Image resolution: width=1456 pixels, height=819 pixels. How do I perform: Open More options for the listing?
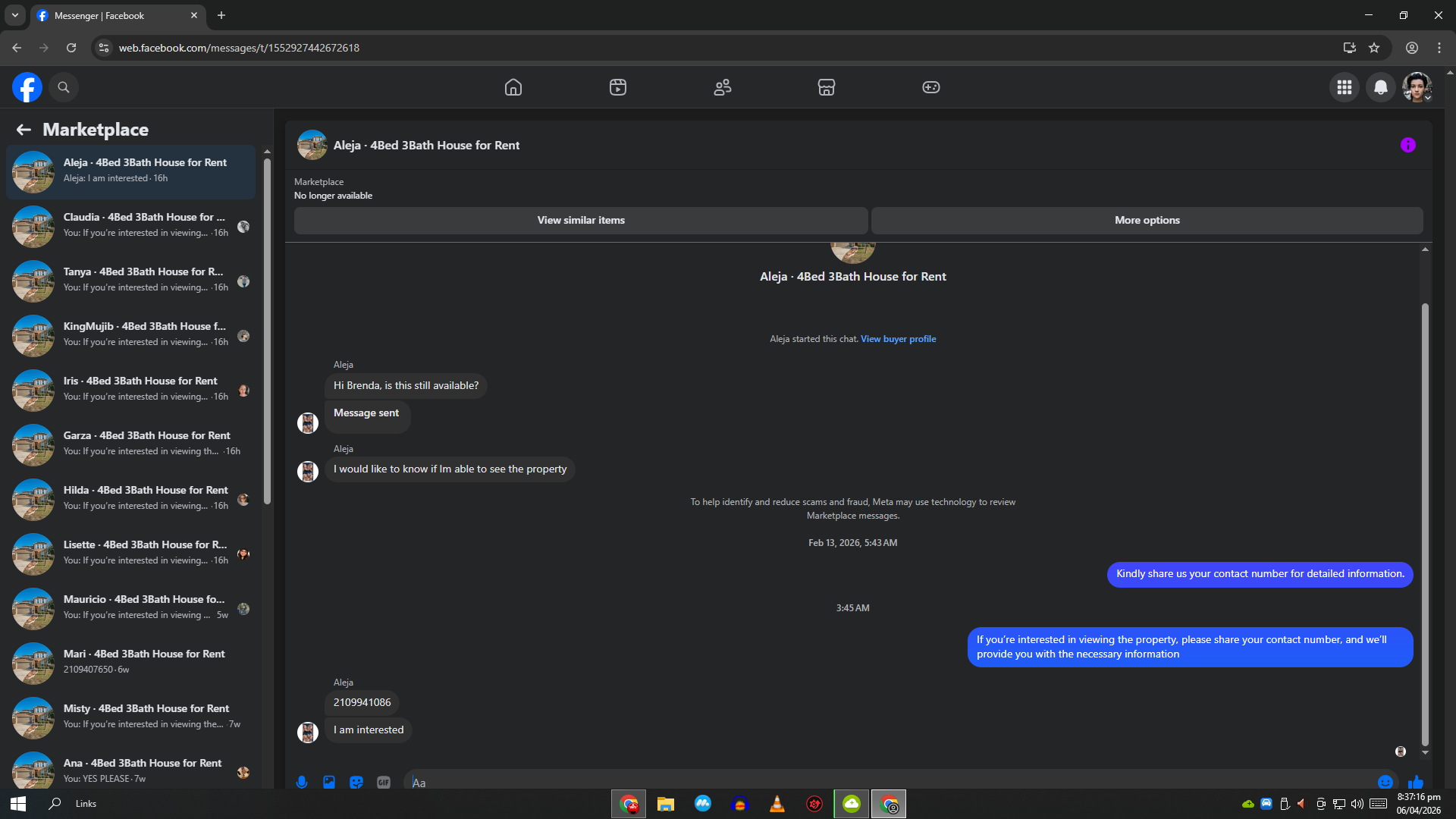(1147, 221)
